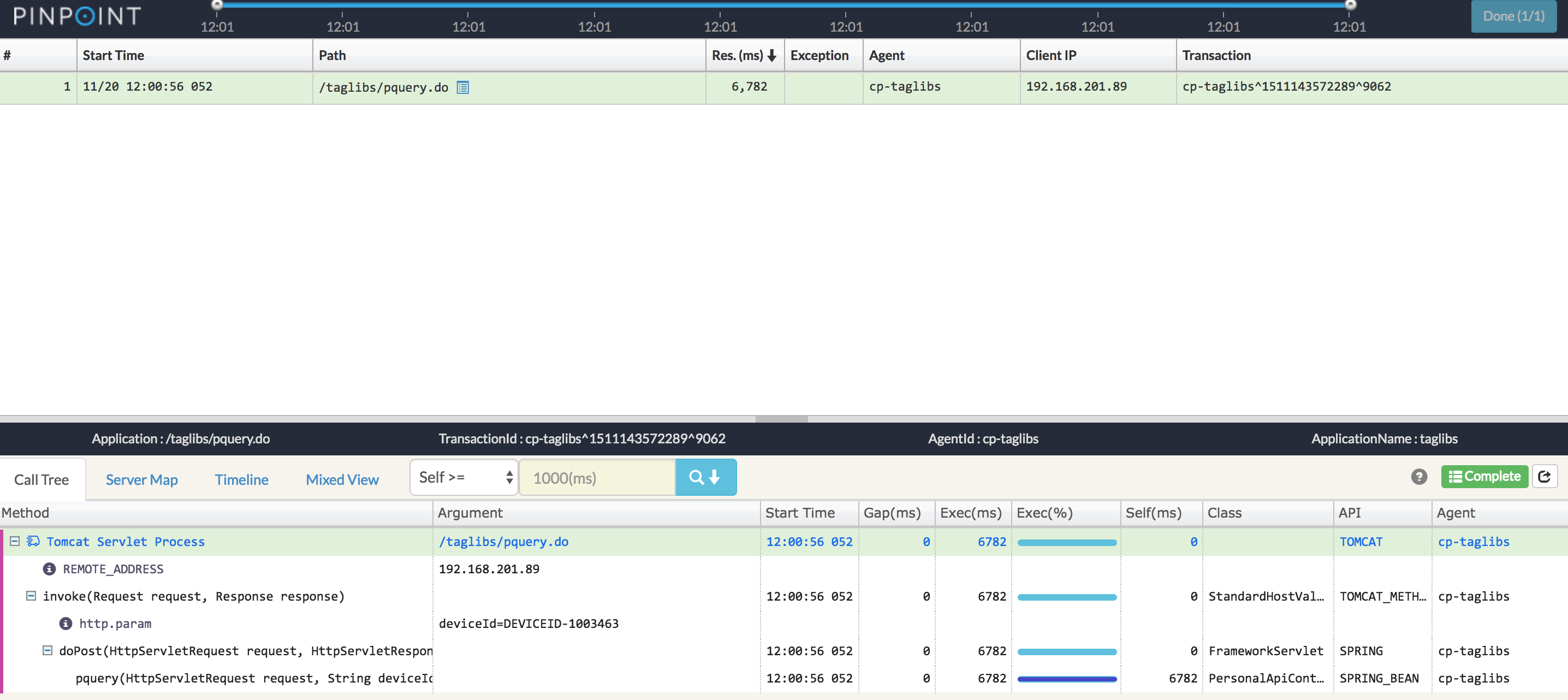The height and width of the screenshot is (700, 1568).
Task: Focus the 1000(ms) filter input field
Action: coord(597,478)
